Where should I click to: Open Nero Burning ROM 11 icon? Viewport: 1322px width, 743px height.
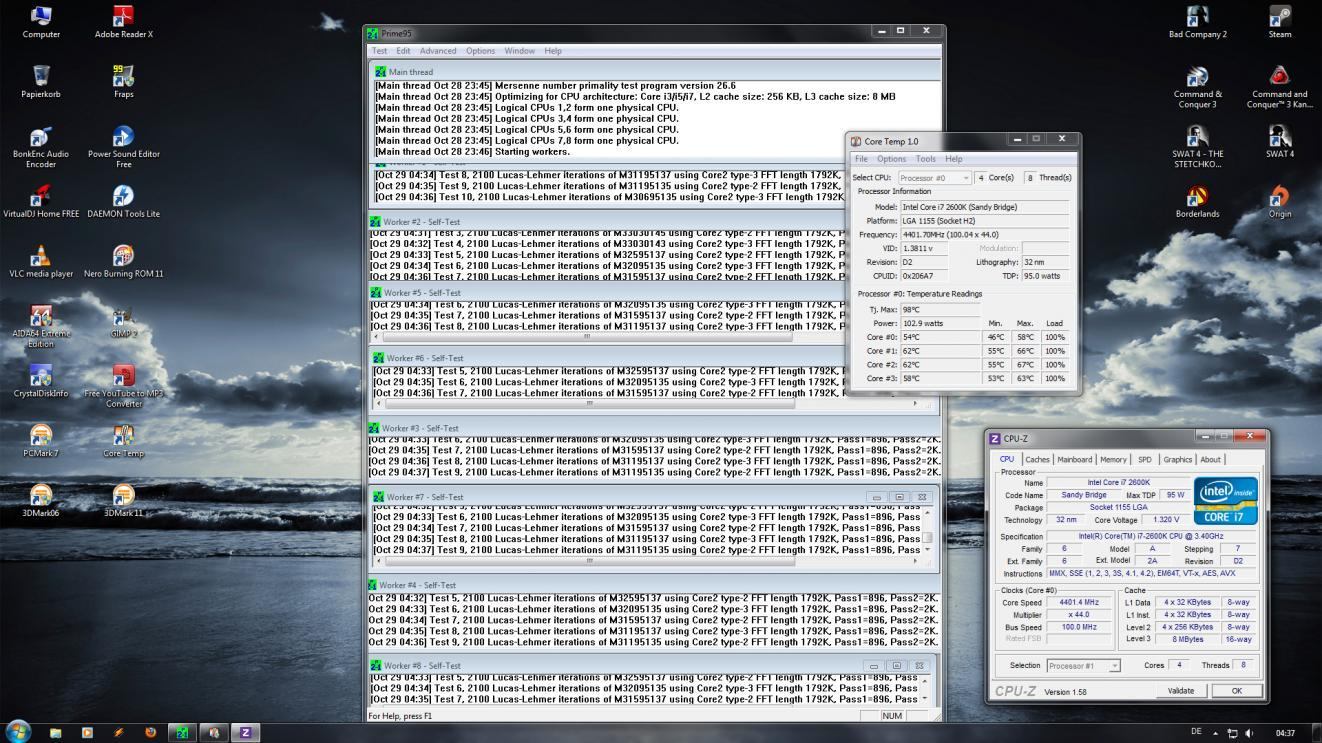click(x=123, y=261)
